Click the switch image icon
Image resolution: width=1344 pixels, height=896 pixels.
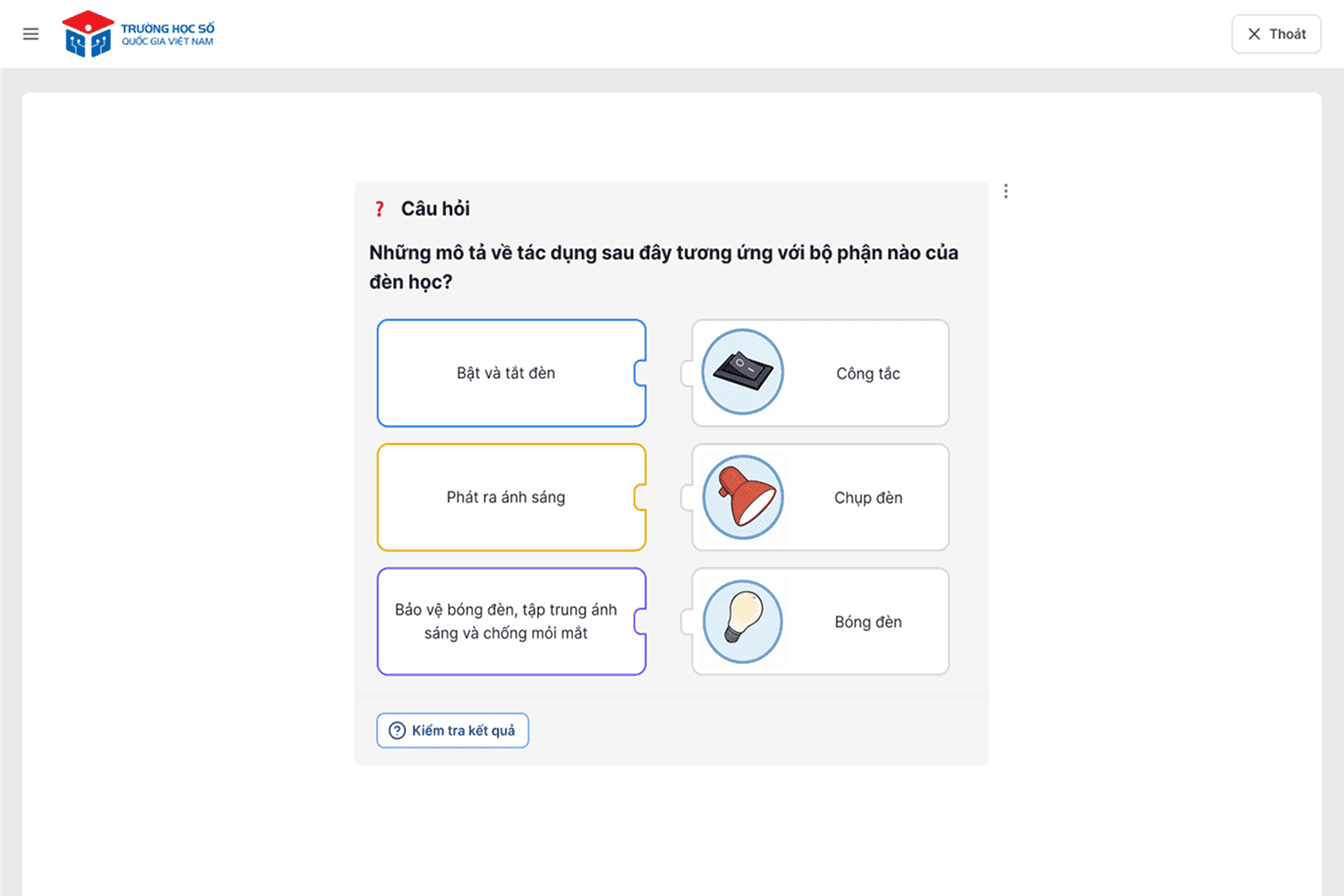743,373
